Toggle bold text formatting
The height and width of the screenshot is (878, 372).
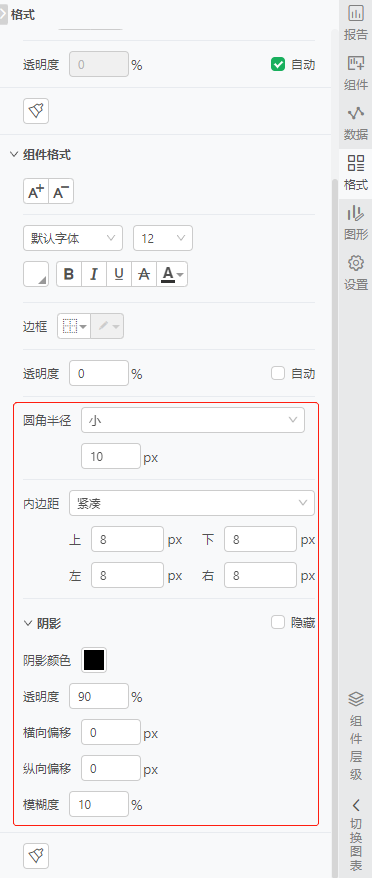69,274
